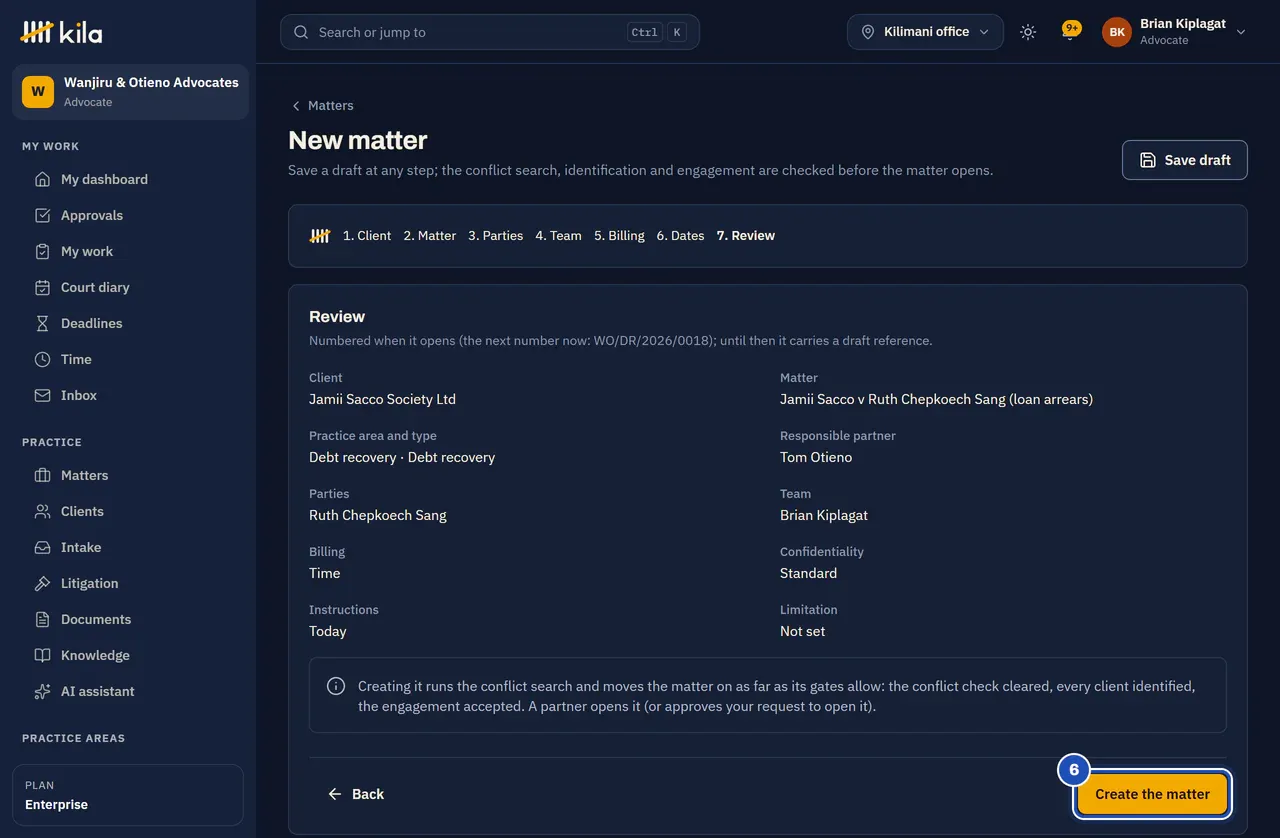Click party name Ruth Chepkoech Sang
The image size is (1280, 838).
(x=378, y=515)
